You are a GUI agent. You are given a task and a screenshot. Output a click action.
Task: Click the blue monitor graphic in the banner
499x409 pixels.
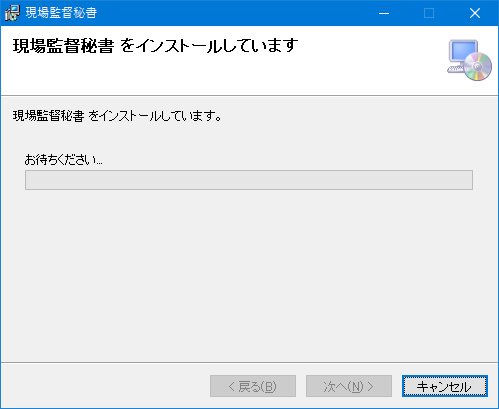coord(463,51)
